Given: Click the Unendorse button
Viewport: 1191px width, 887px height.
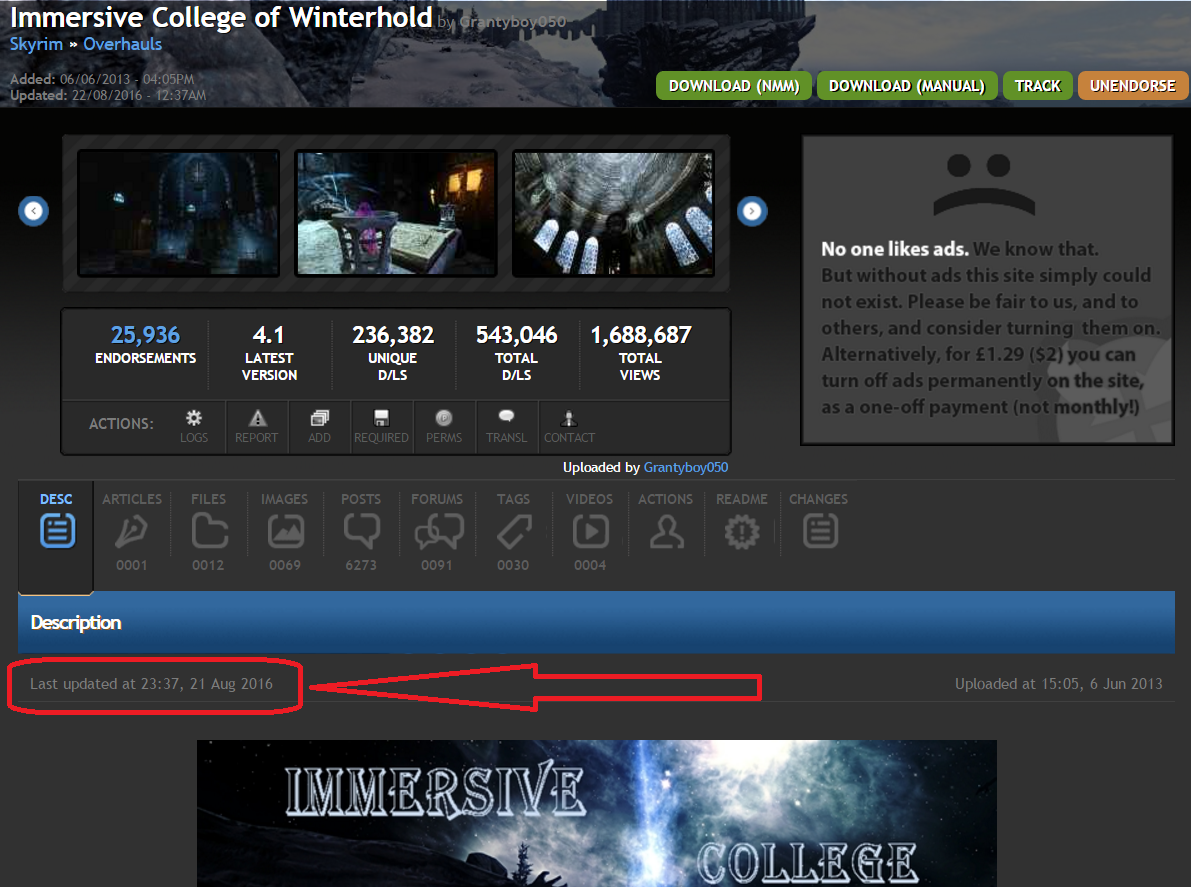Looking at the screenshot, I should (x=1133, y=86).
